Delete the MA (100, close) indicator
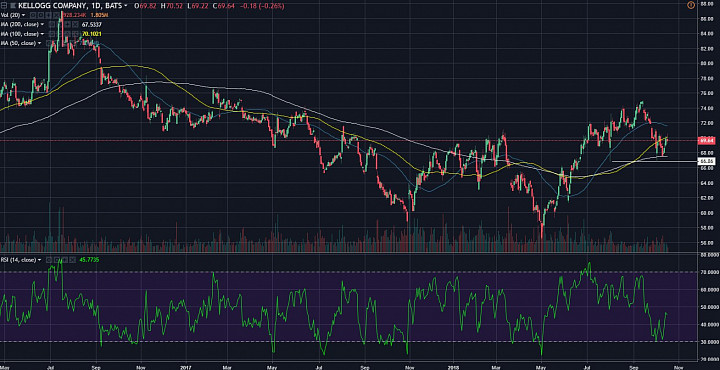720x370 pixels. pyautogui.click(x=75, y=34)
